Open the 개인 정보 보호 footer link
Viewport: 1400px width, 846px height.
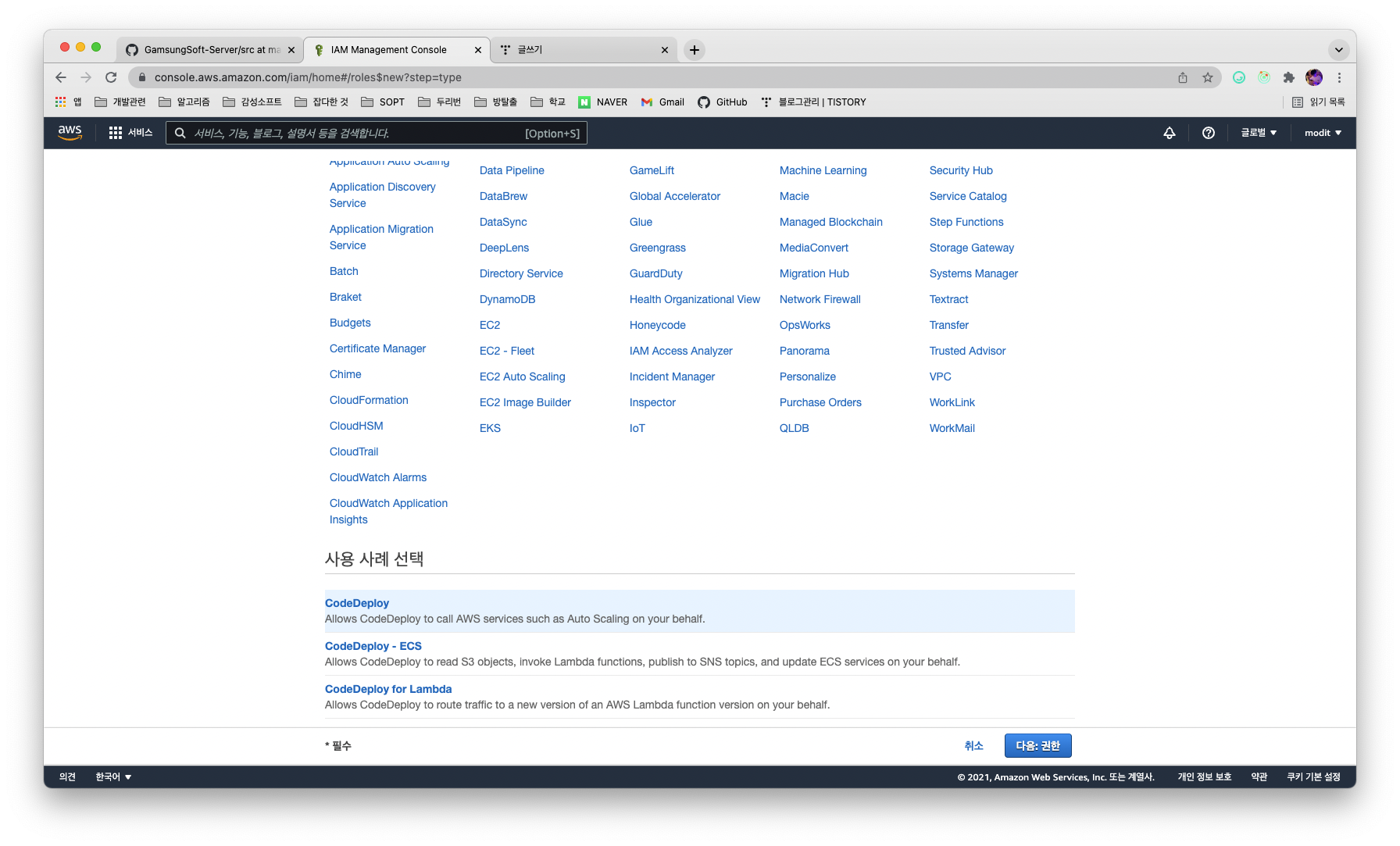click(1204, 776)
